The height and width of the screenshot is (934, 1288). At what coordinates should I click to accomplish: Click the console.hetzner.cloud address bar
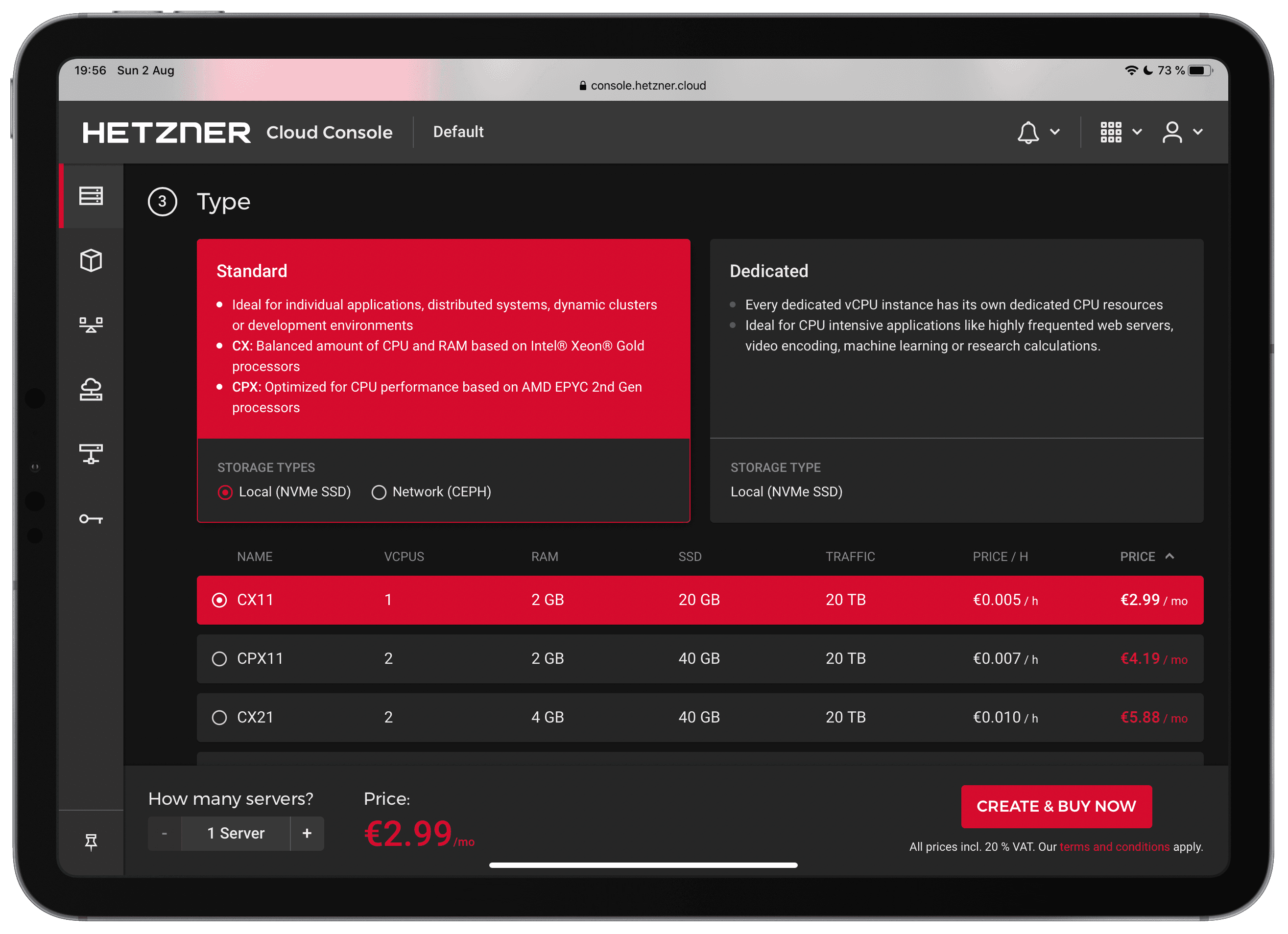(644, 86)
